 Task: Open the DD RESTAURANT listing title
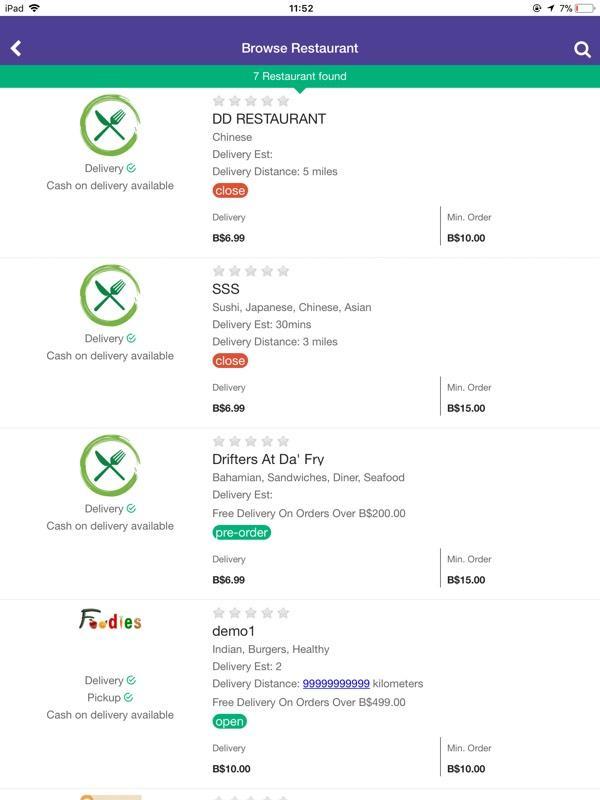pyautogui.click(x=269, y=119)
